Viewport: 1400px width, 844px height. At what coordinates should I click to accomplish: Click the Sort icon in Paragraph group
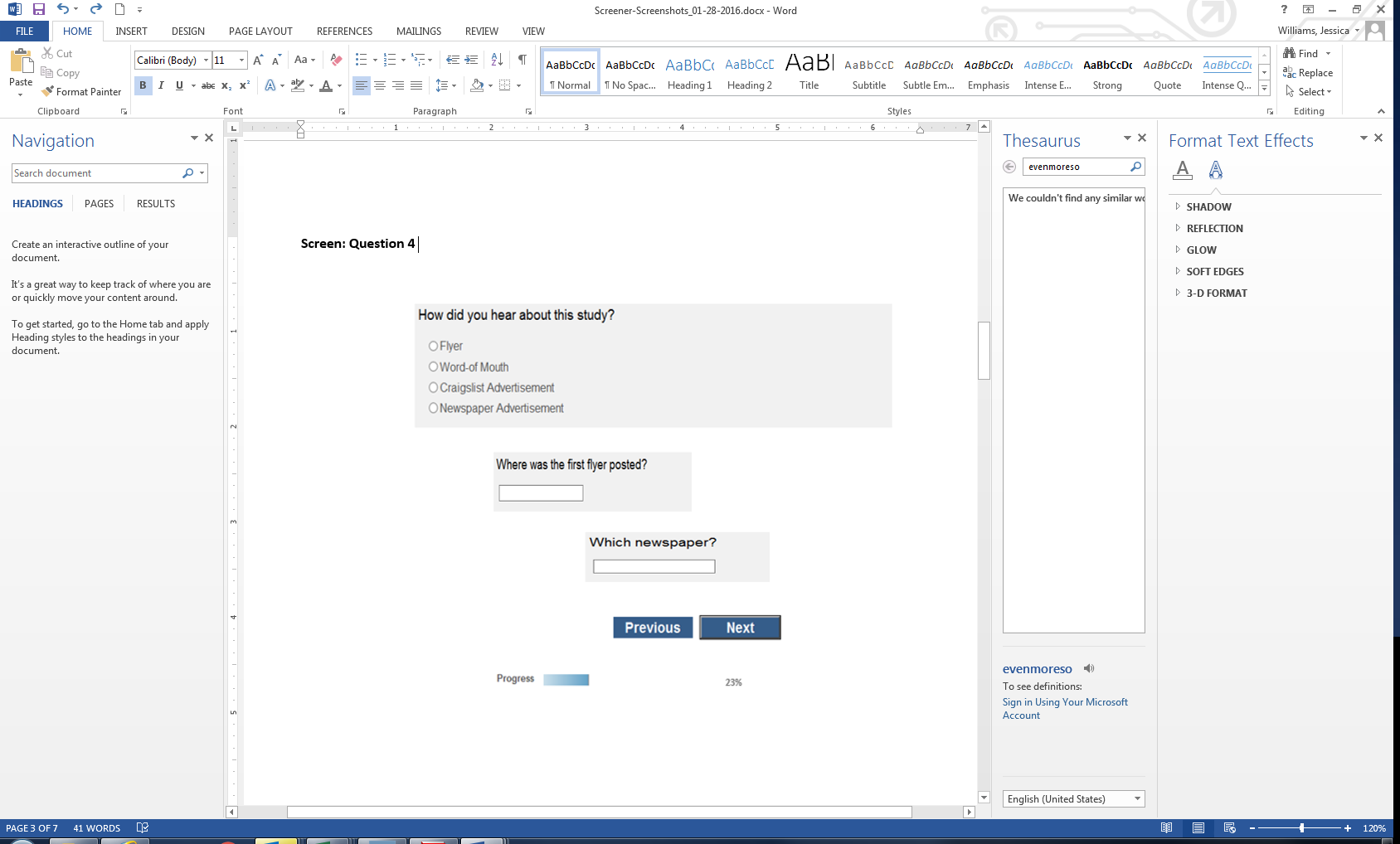pyautogui.click(x=497, y=60)
